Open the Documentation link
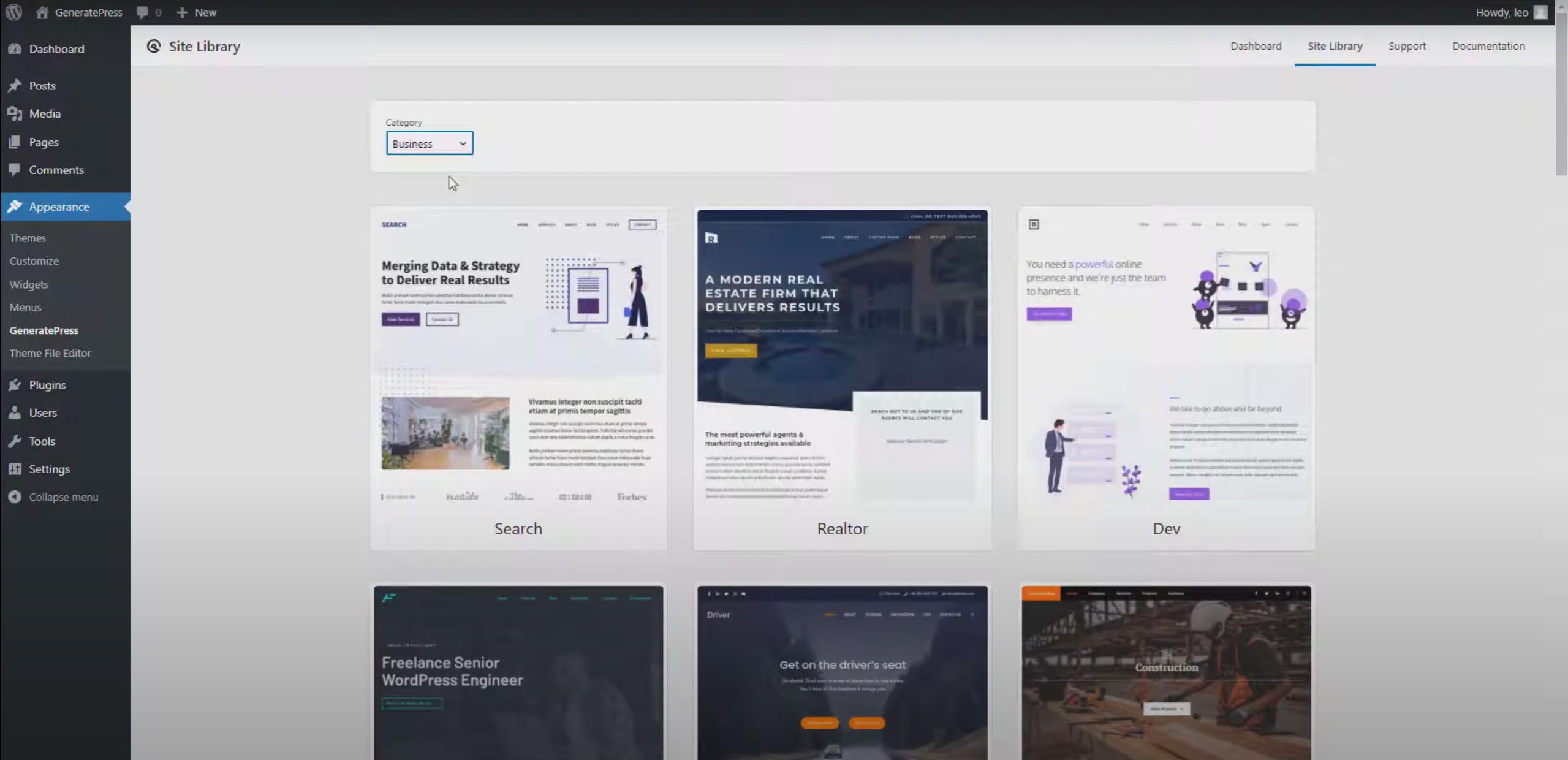 [x=1488, y=46]
